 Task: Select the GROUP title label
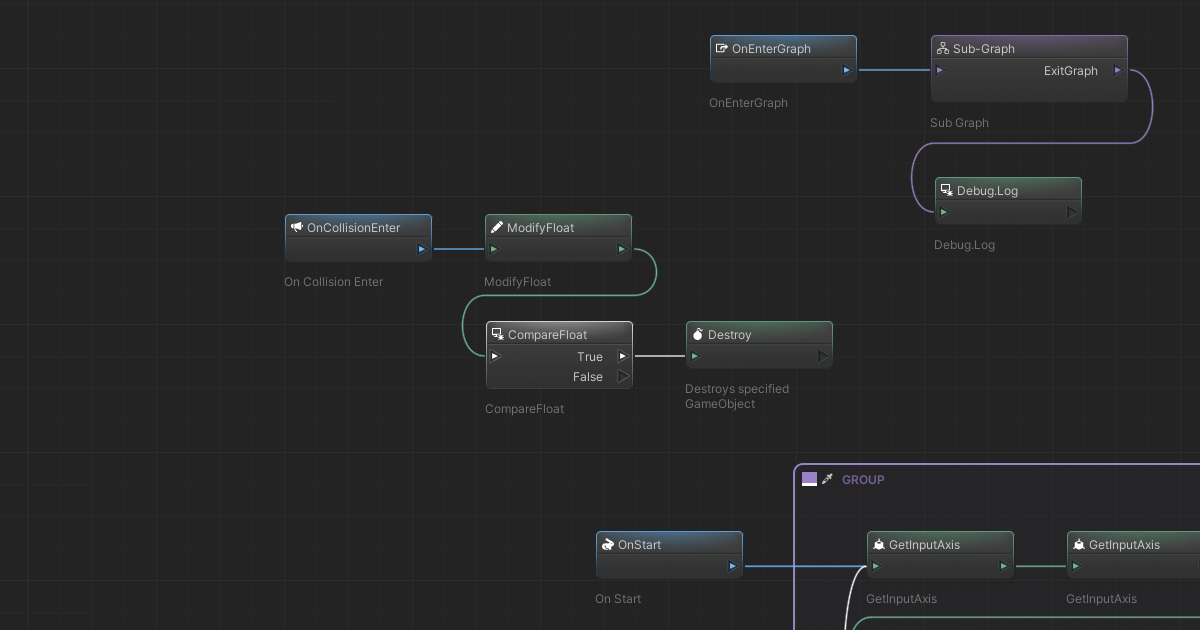pyautogui.click(x=863, y=480)
